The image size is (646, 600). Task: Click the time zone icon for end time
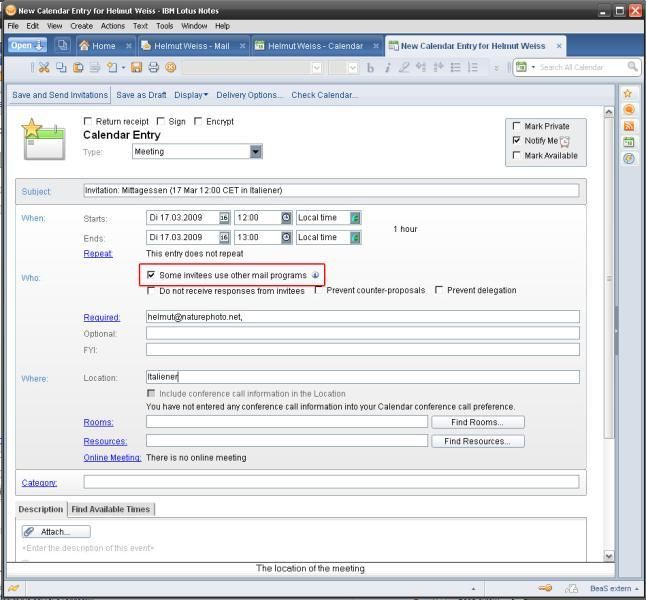[355, 237]
